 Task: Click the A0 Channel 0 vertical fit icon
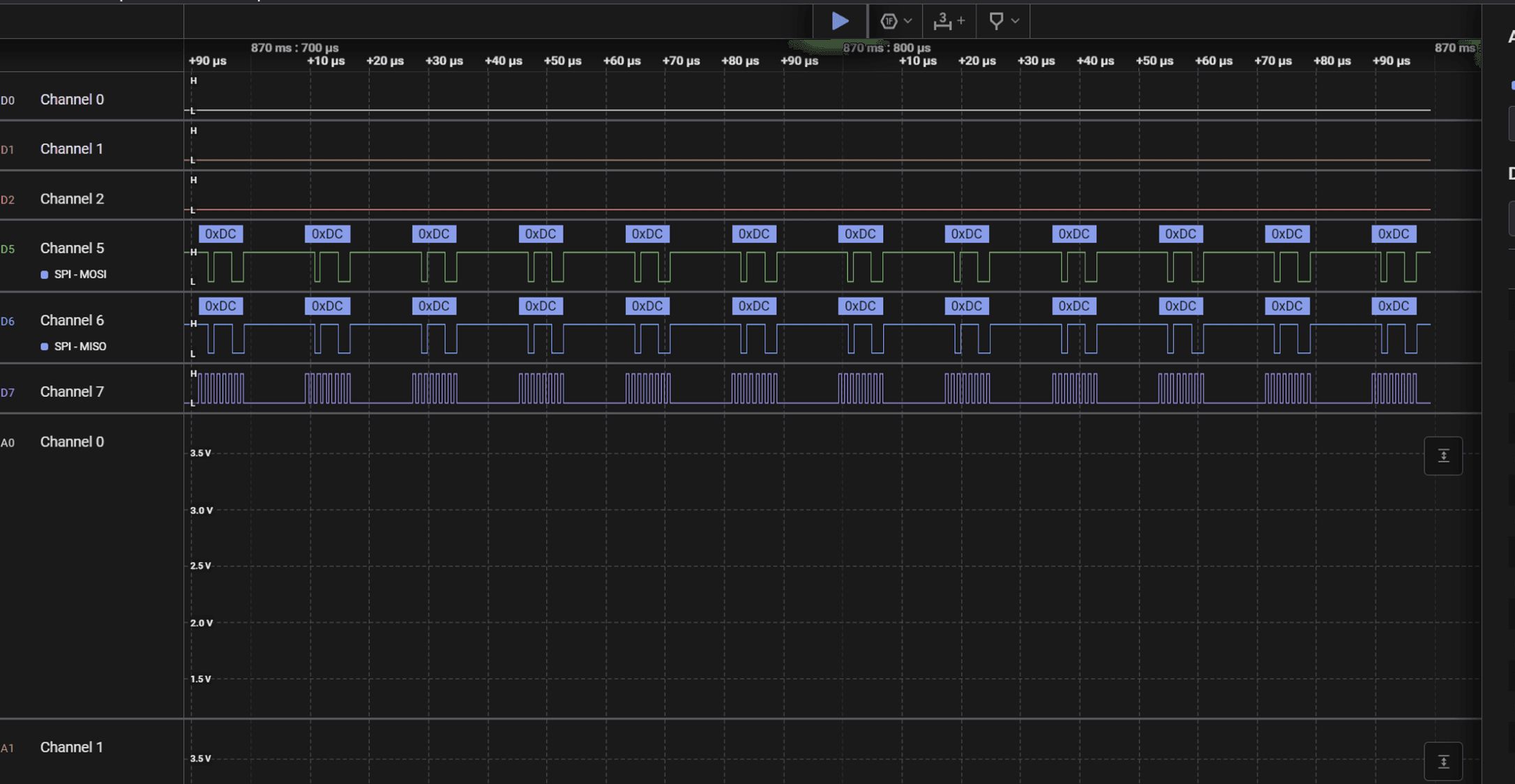tap(1443, 456)
